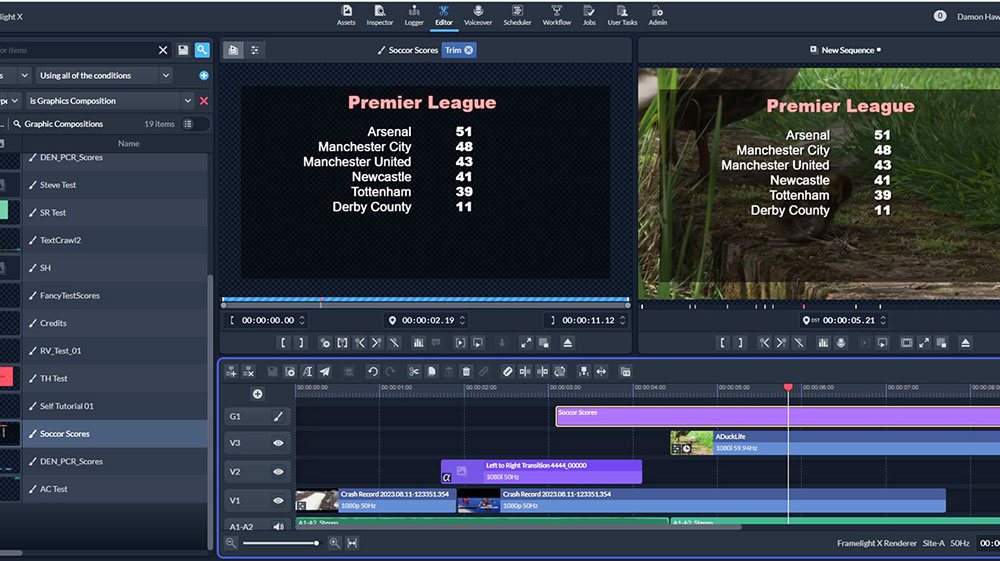
Task: Open source in timecode stepper arrows
Action: (302, 321)
